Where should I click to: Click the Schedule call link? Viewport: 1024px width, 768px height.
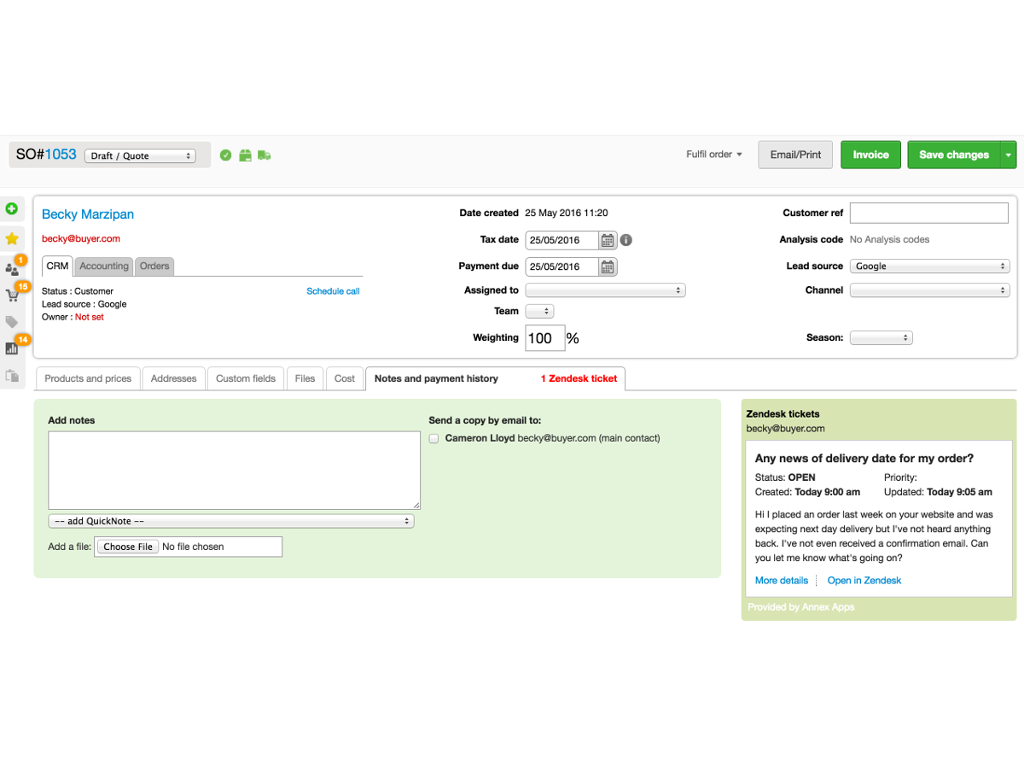pos(333,292)
